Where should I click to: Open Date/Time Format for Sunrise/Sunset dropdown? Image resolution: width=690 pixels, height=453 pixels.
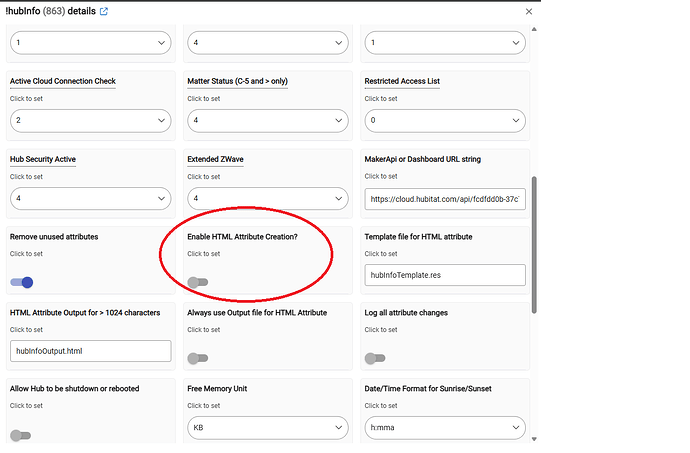tap(445, 427)
